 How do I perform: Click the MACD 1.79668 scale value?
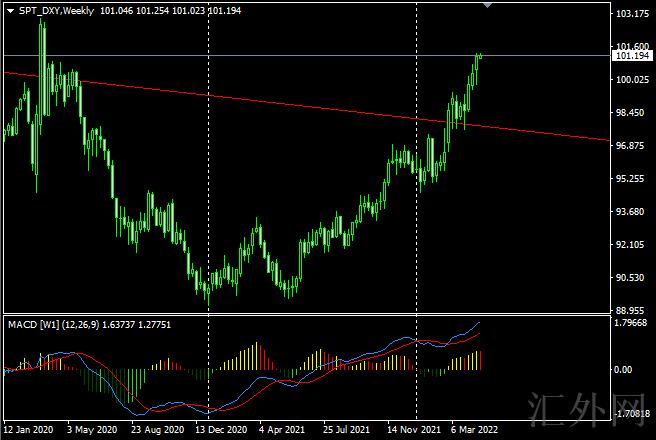(x=631, y=323)
